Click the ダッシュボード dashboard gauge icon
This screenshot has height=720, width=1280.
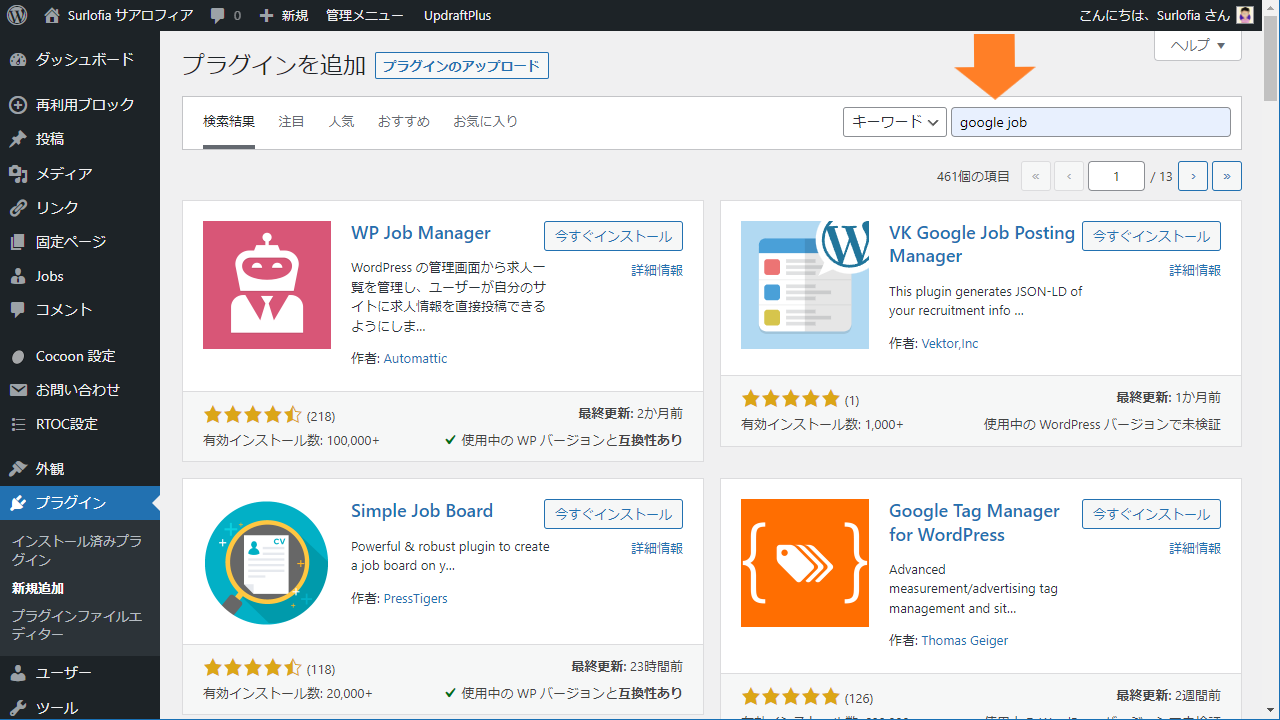point(17,60)
